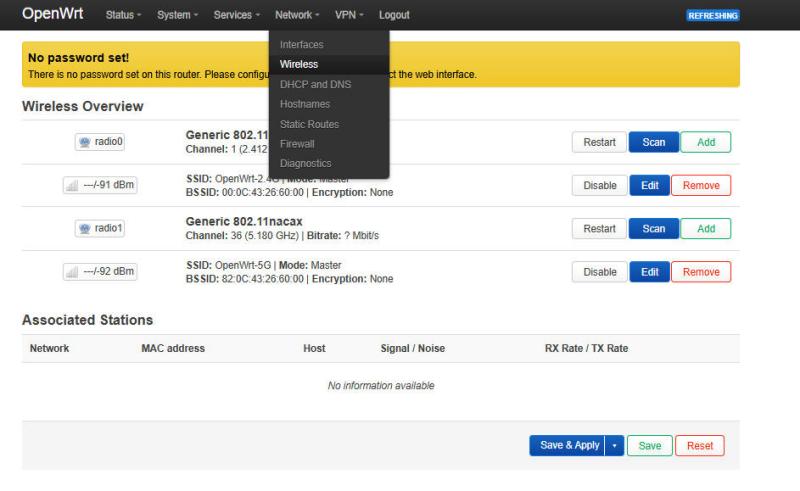Scan with radio1
This screenshot has height=491, width=800.
(654, 229)
